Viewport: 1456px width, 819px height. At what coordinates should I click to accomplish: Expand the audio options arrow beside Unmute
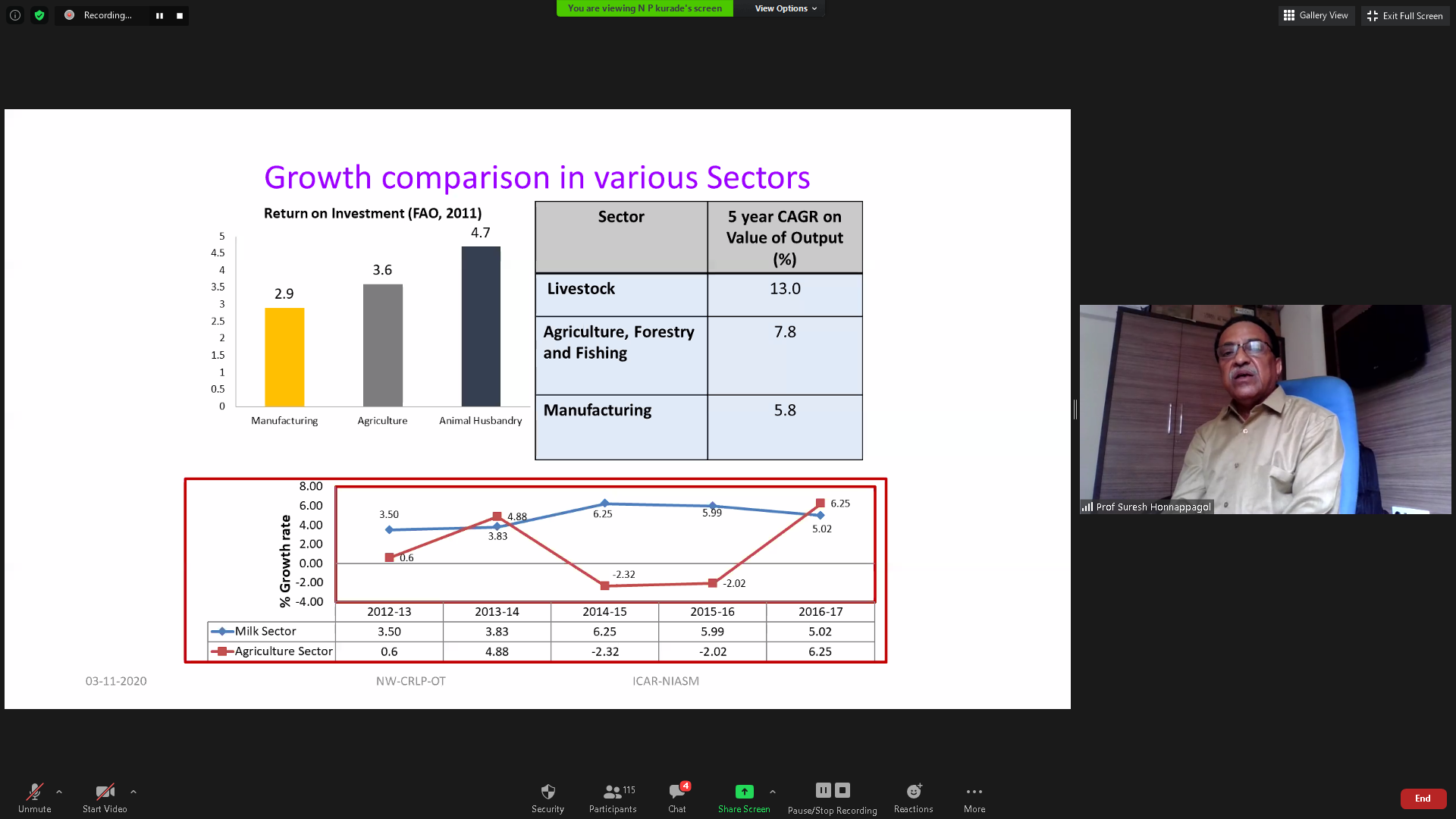pos(59,792)
